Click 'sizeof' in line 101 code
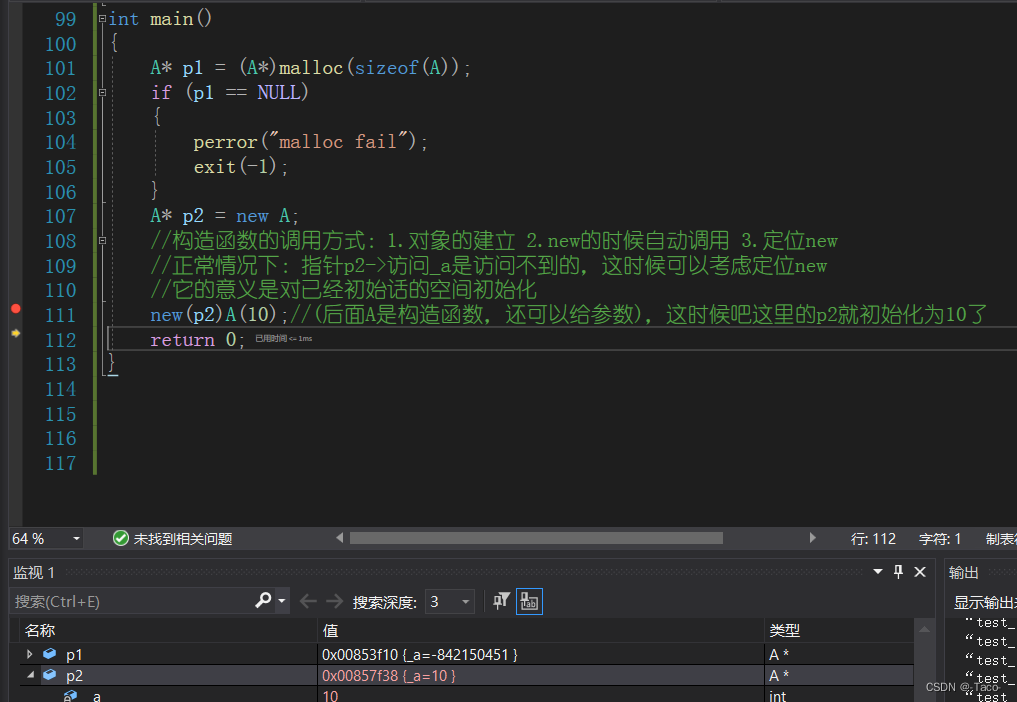The width and height of the screenshot is (1017, 702). click(x=386, y=67)
